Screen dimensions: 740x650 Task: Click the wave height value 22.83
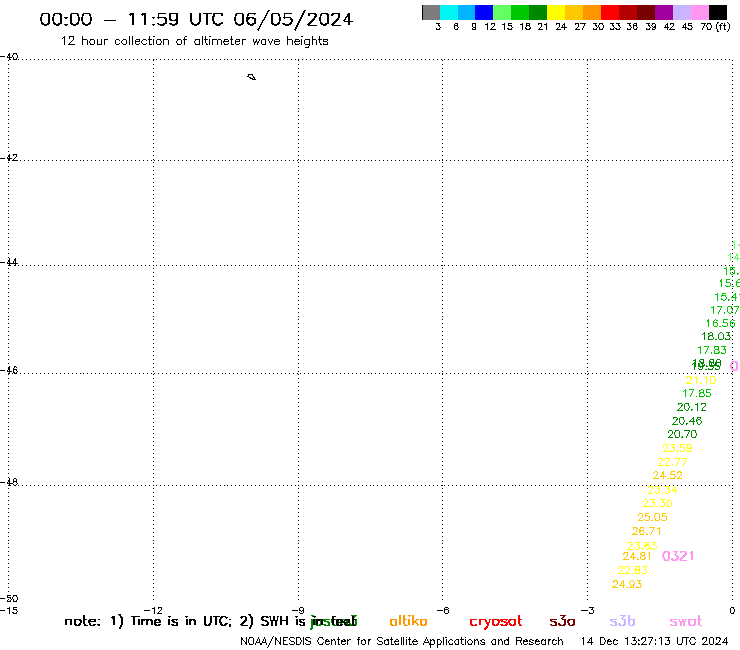tap(632, 570)
